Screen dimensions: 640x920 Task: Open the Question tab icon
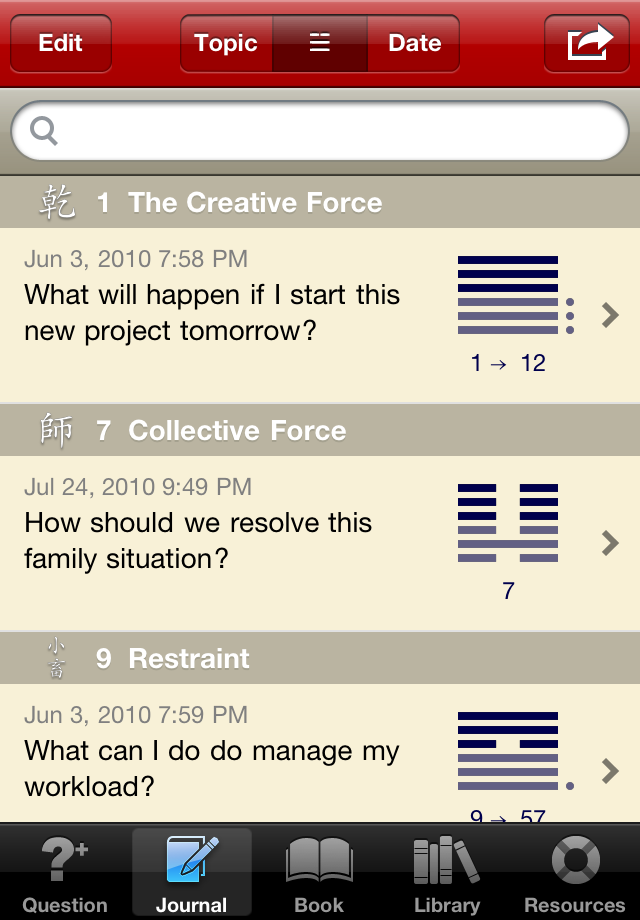pyautogui.click(x=65, y=858)
